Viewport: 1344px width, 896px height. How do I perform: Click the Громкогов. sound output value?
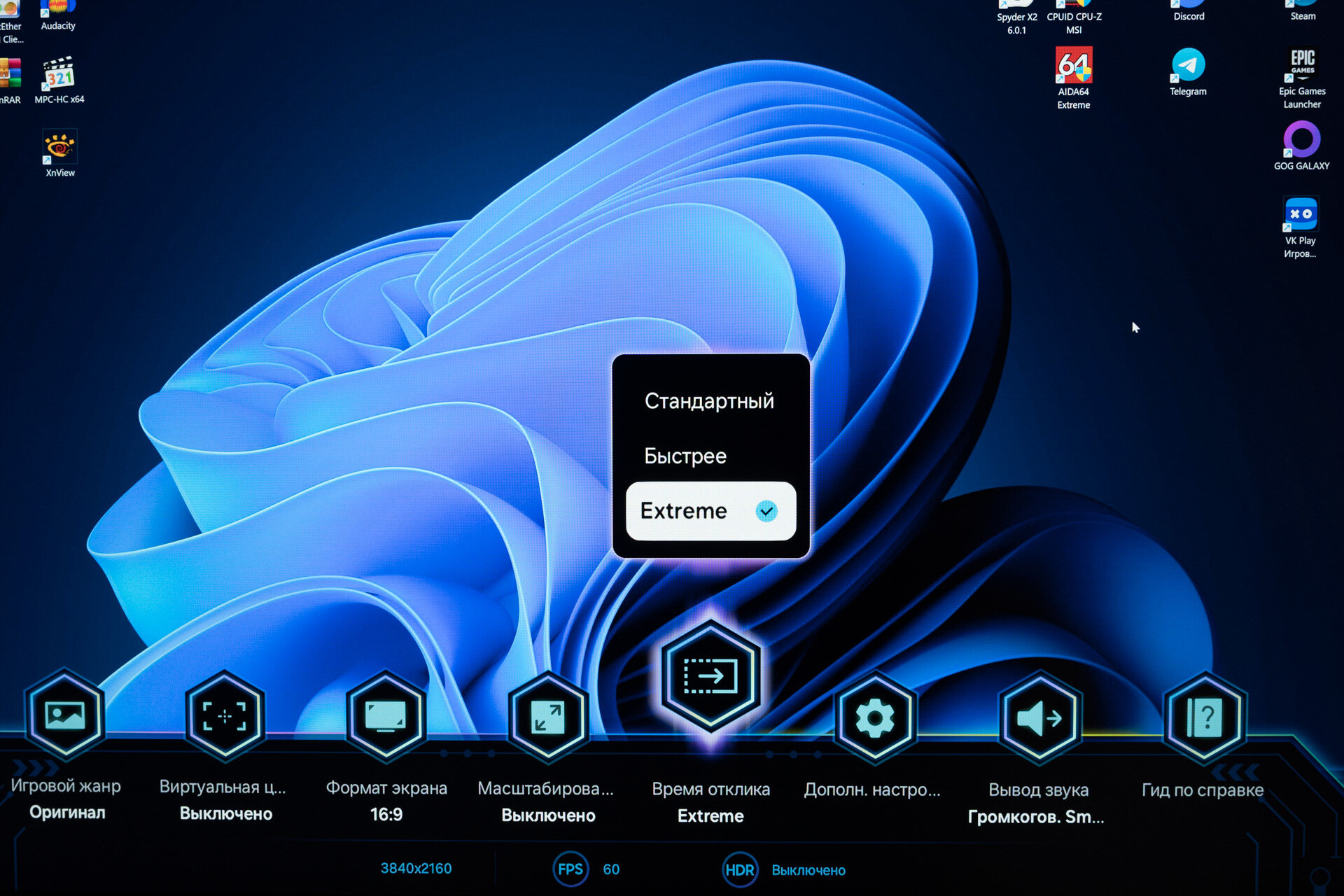pos(1036,817)
